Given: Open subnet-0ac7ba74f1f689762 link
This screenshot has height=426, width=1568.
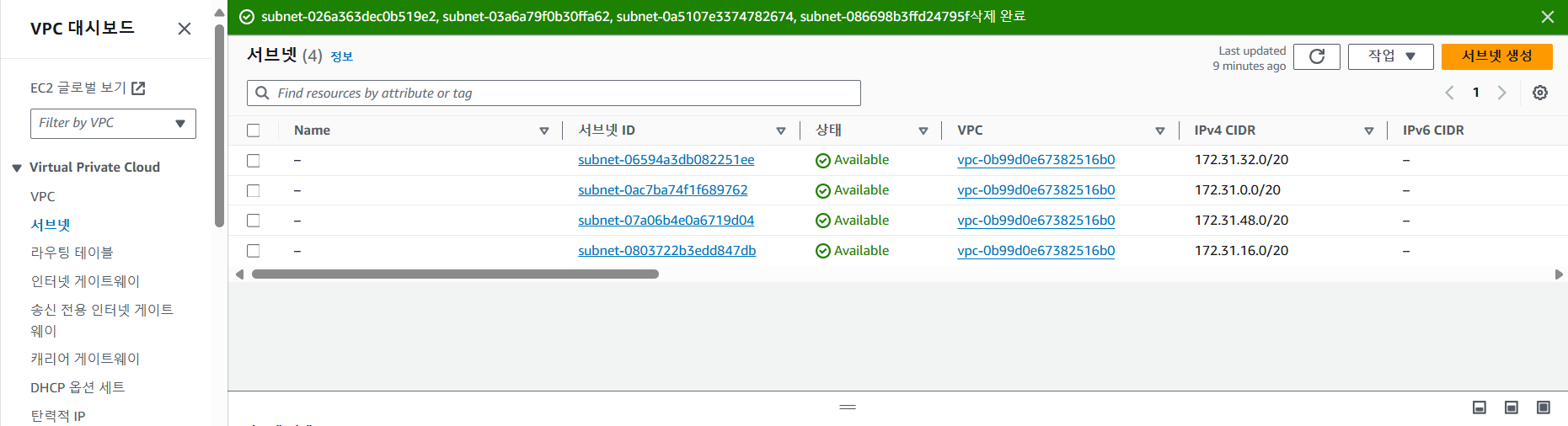Looking at the screenshot, I should tap(662, 190).
